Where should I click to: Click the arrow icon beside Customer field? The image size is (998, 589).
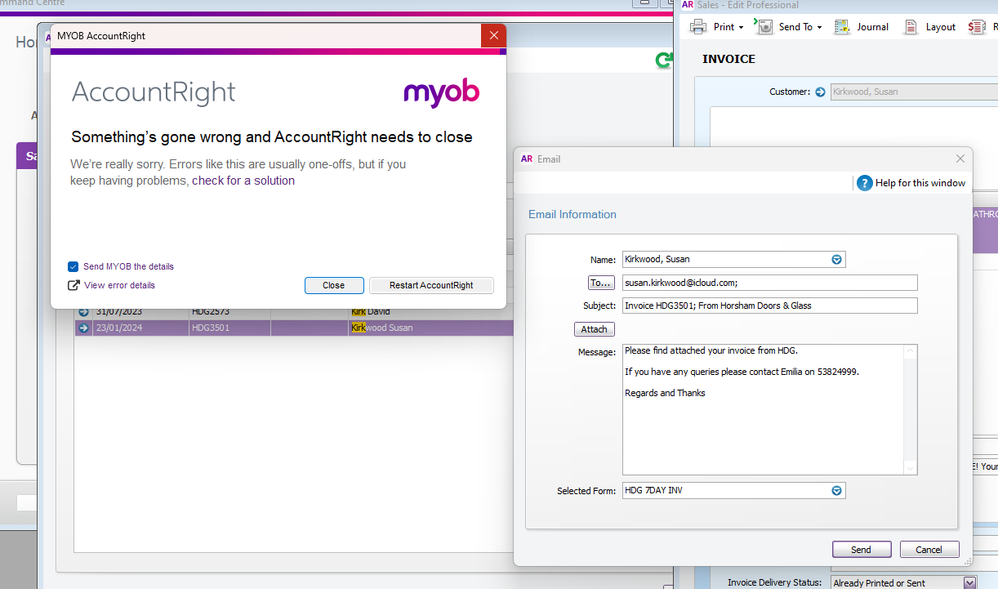pyautogui.click(x=820, y=92)
